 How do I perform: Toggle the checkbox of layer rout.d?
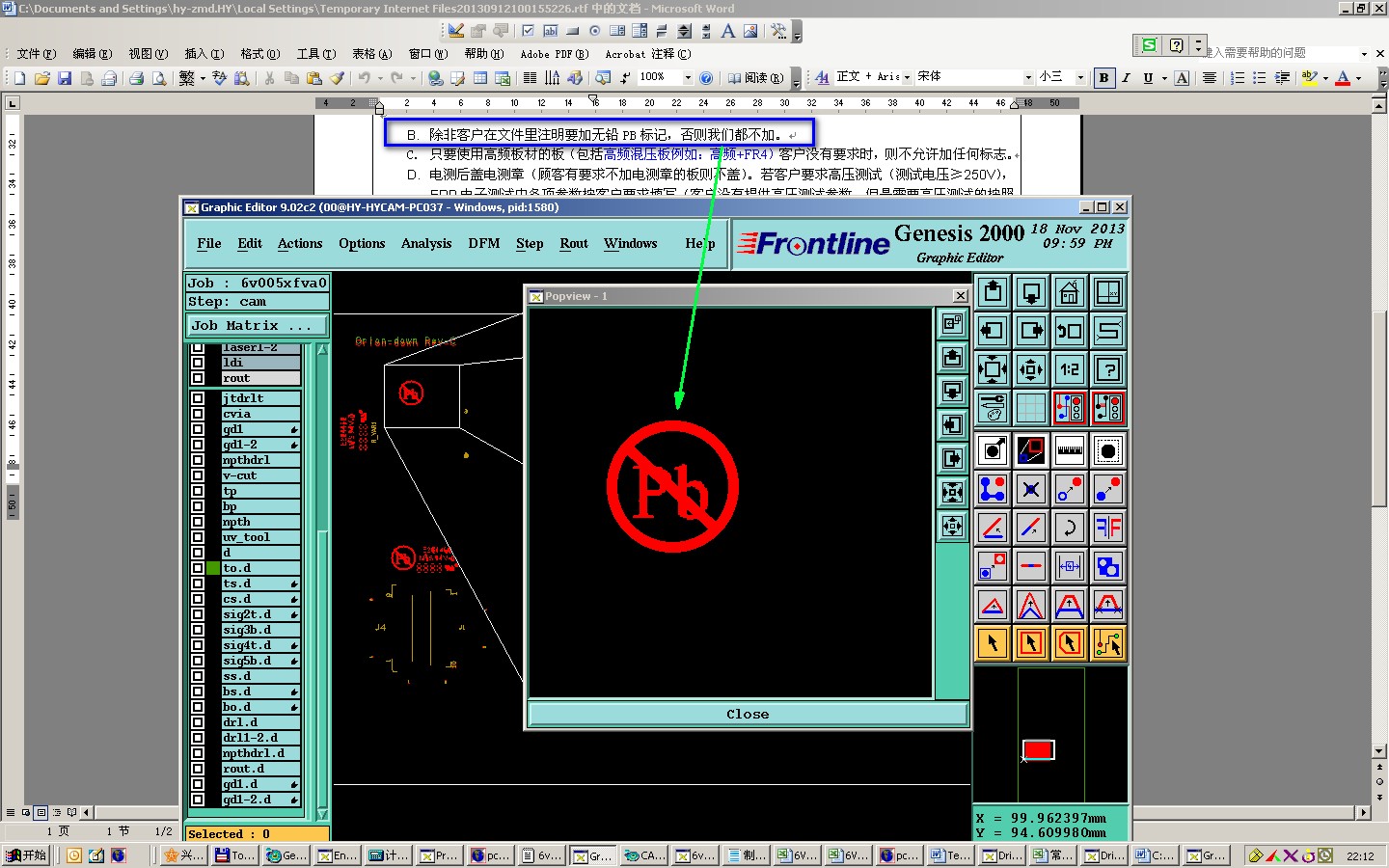pyautogui.click(x=198, y=769)
